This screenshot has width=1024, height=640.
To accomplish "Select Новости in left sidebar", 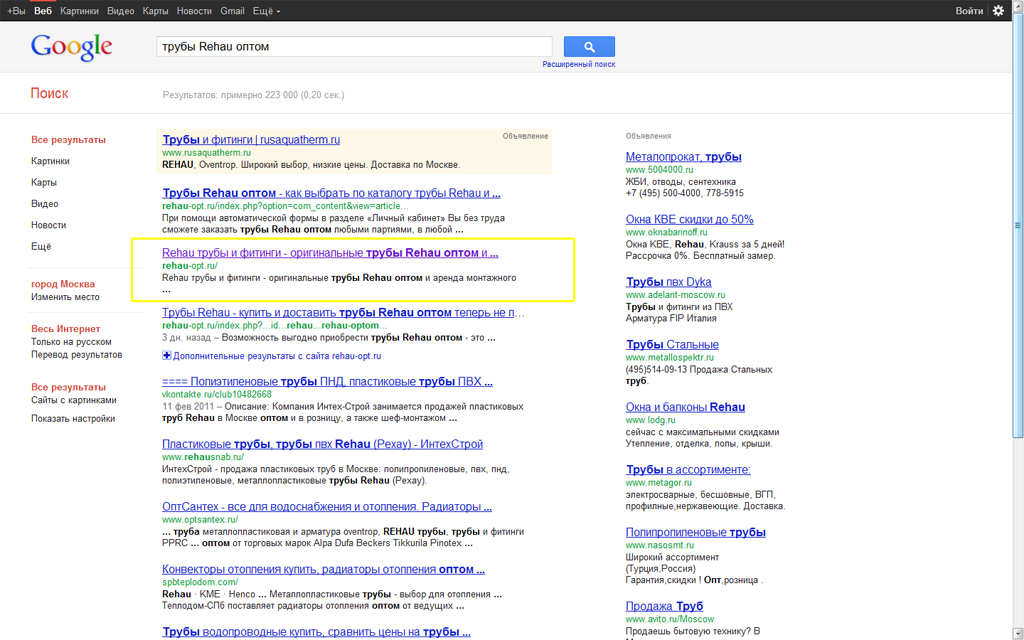I will click(x=49, y=225).
